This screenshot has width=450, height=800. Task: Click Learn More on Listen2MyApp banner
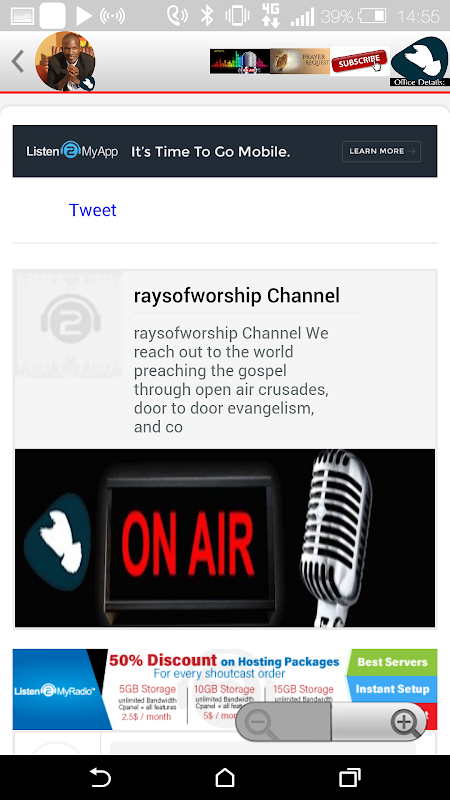coord(381,151)
